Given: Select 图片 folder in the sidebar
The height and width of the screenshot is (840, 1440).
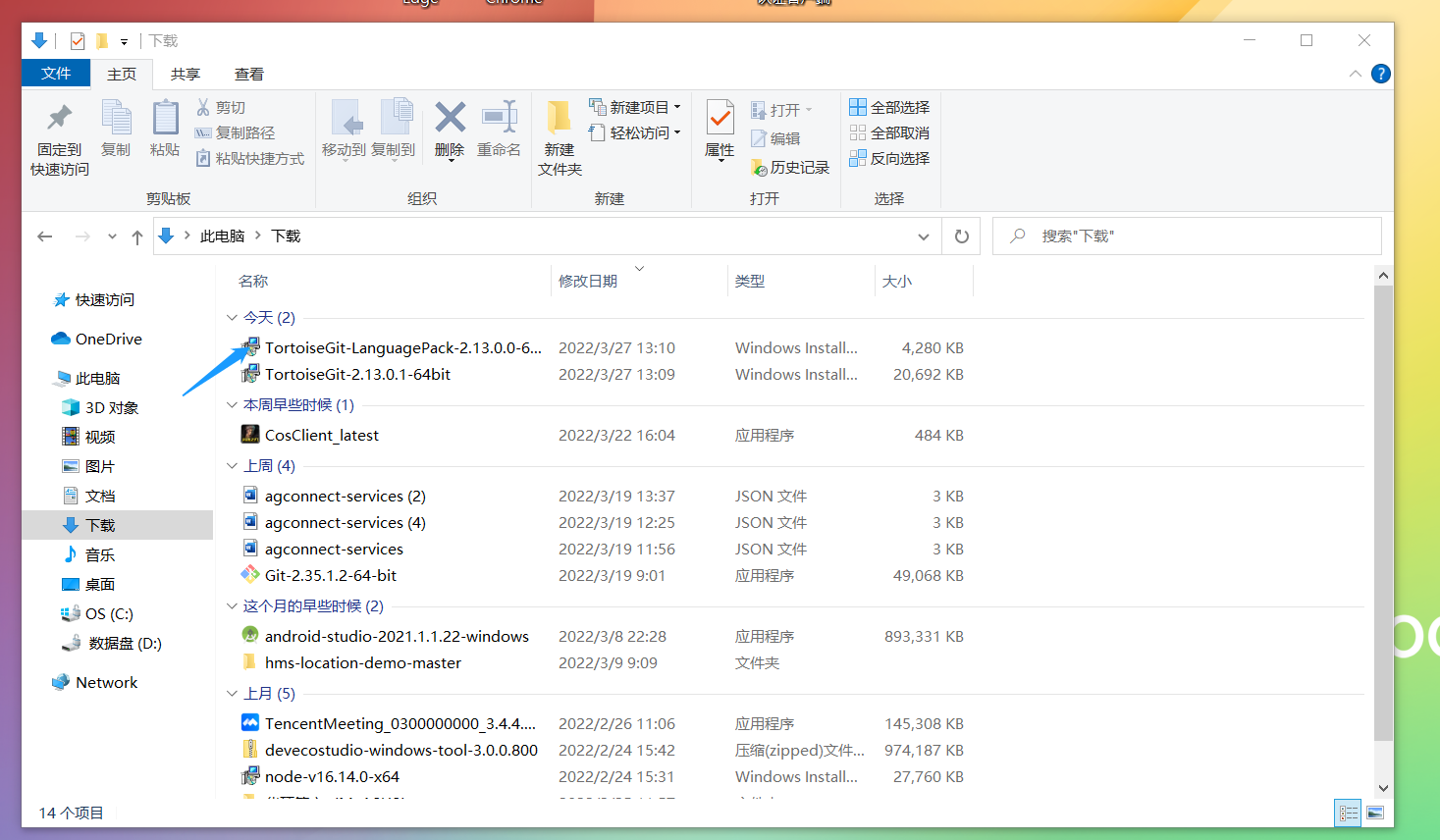Looking at the screenshot, I should [88, 466].
